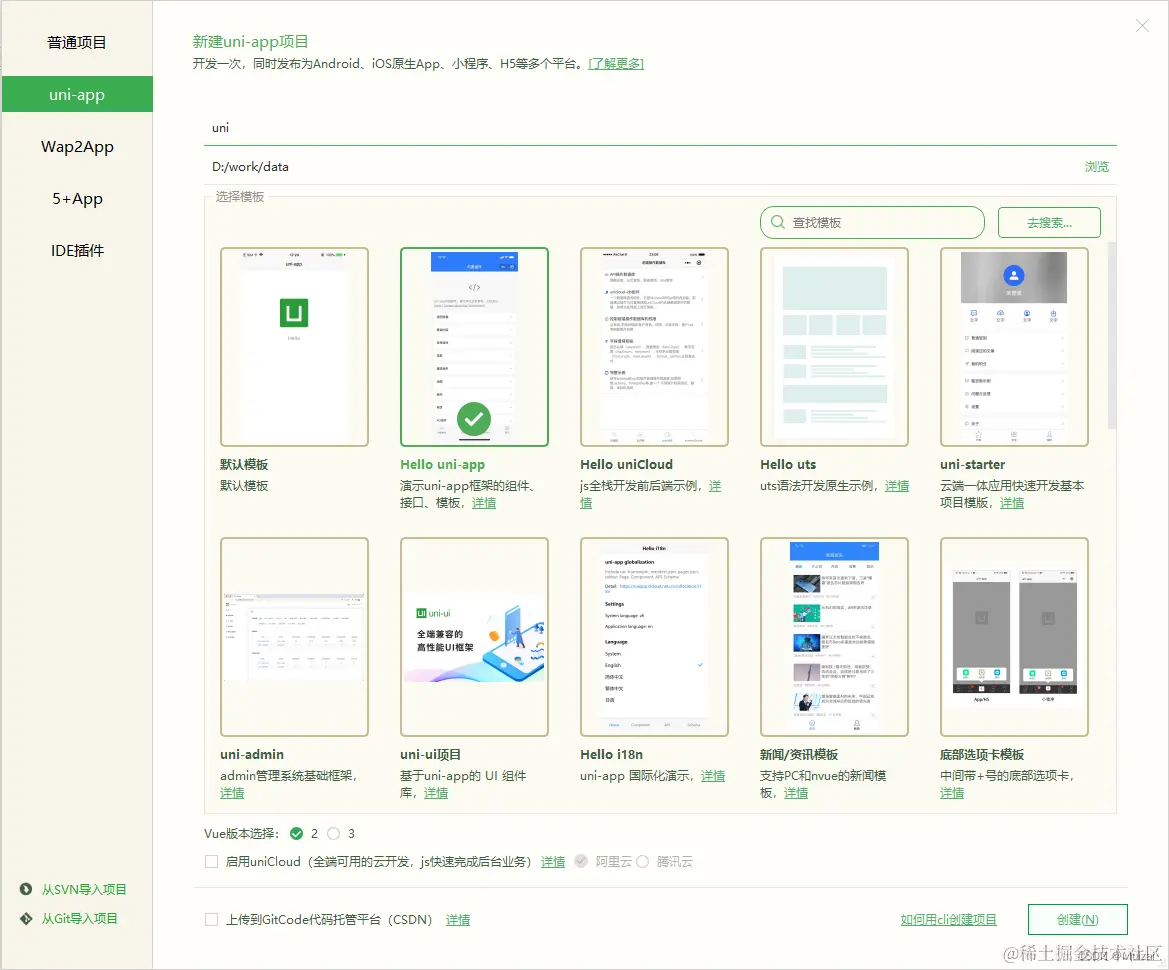The width and height of the screenshot is (1169, 970).
Task: Choose the uni-starter template thumbnail
Action: tap(1014, 347)
